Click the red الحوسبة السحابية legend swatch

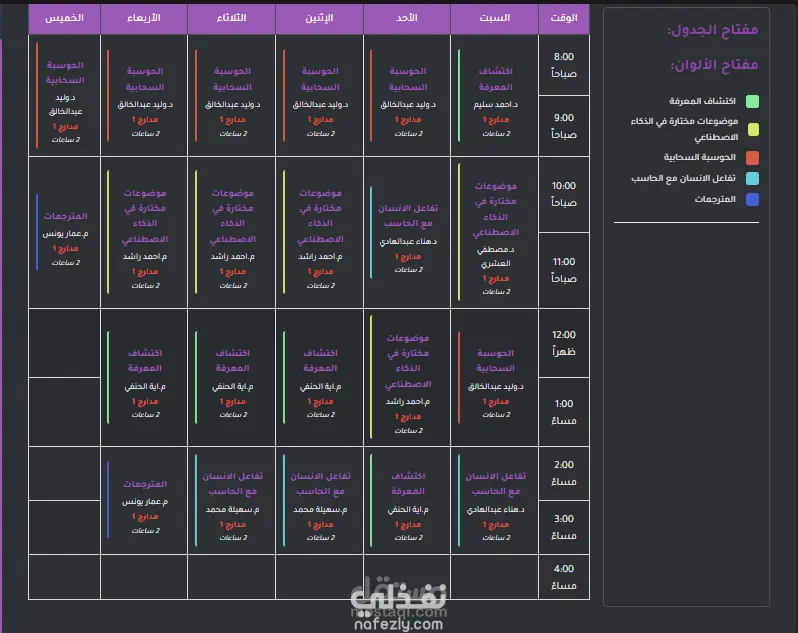tap(752, 158)
